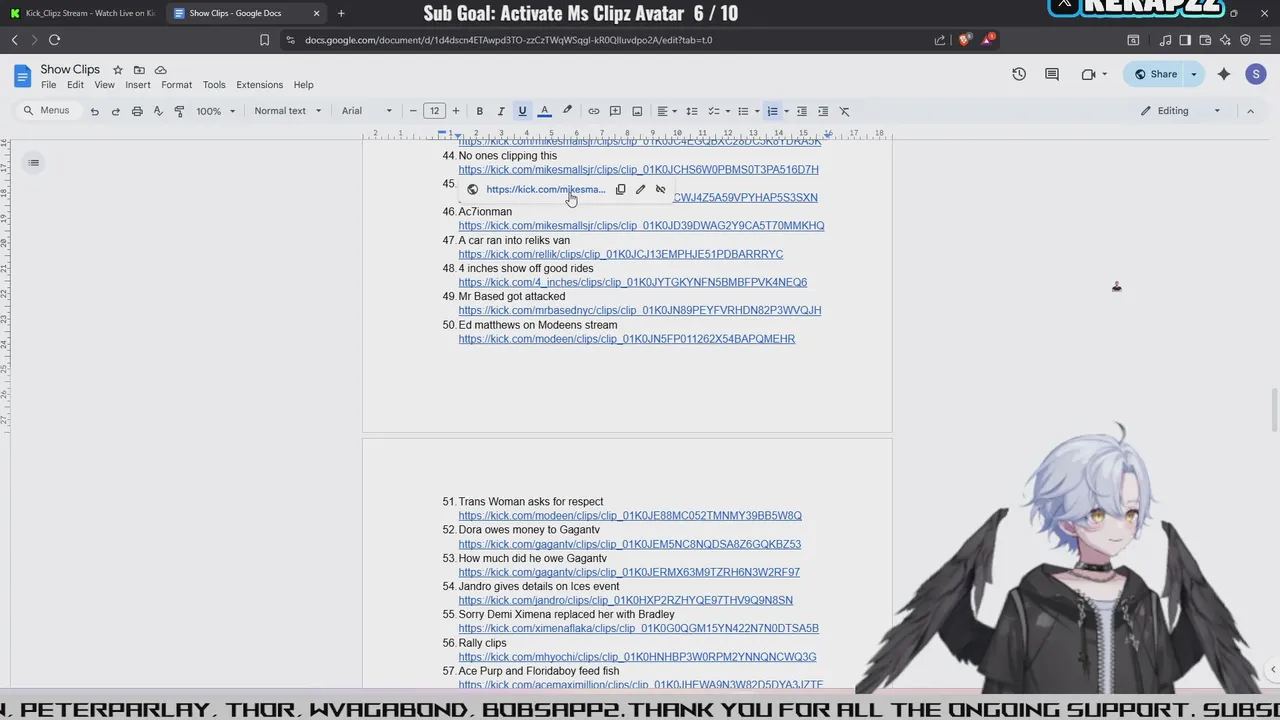Switch to the Kick_Clipz Stream tab
Viewport: 1280px width, 720px height.
82,13
